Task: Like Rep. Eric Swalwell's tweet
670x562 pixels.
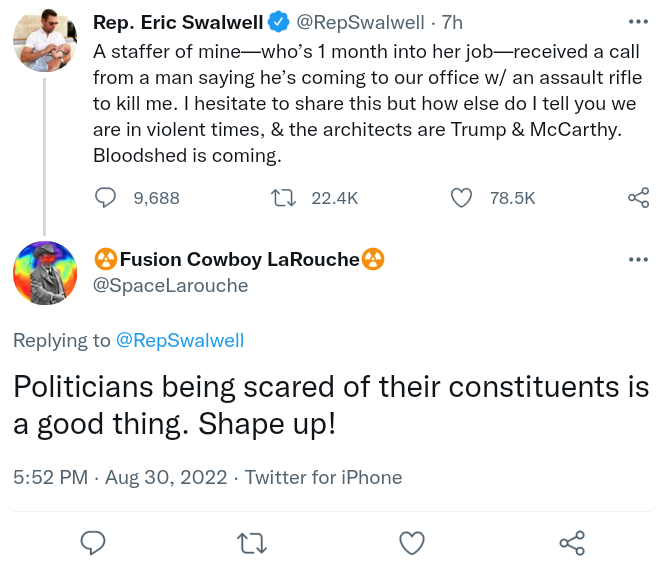Action: 461,198
